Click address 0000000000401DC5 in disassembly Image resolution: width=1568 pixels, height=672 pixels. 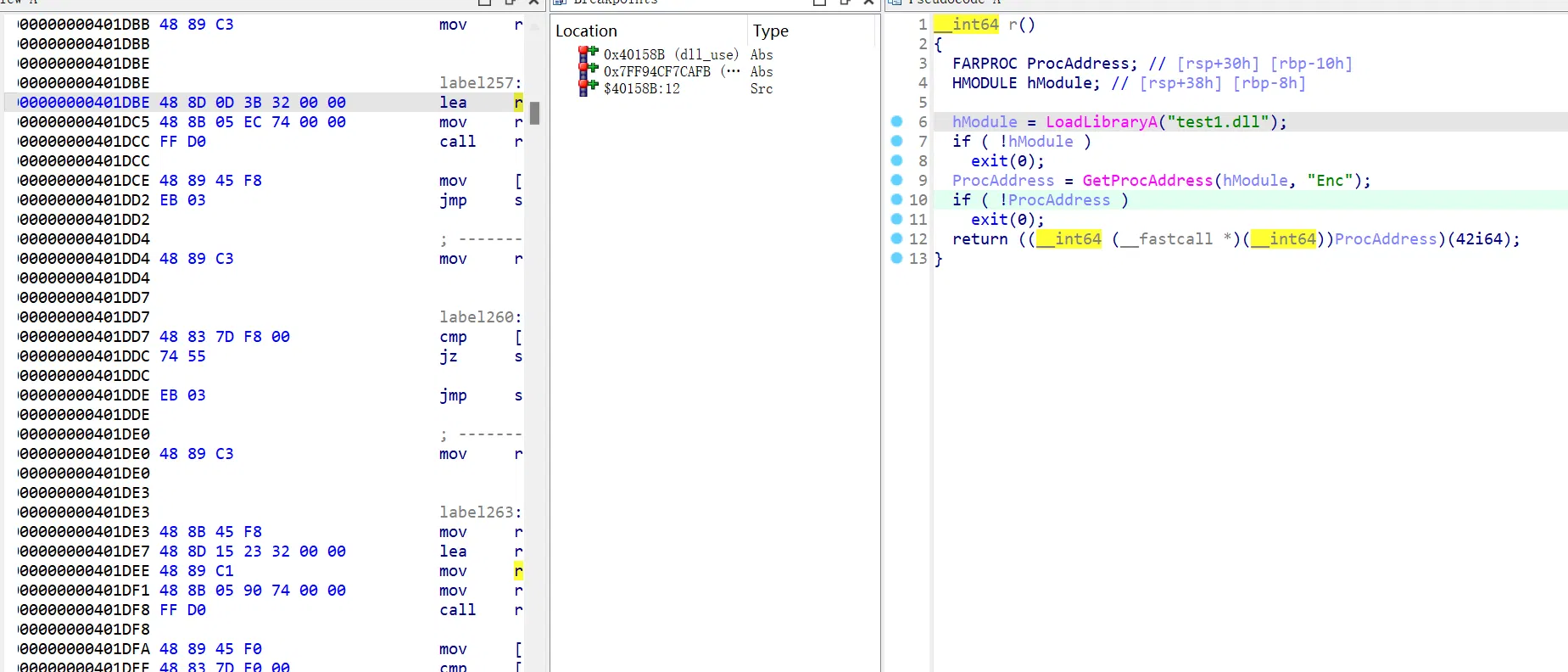pos(84,122)
